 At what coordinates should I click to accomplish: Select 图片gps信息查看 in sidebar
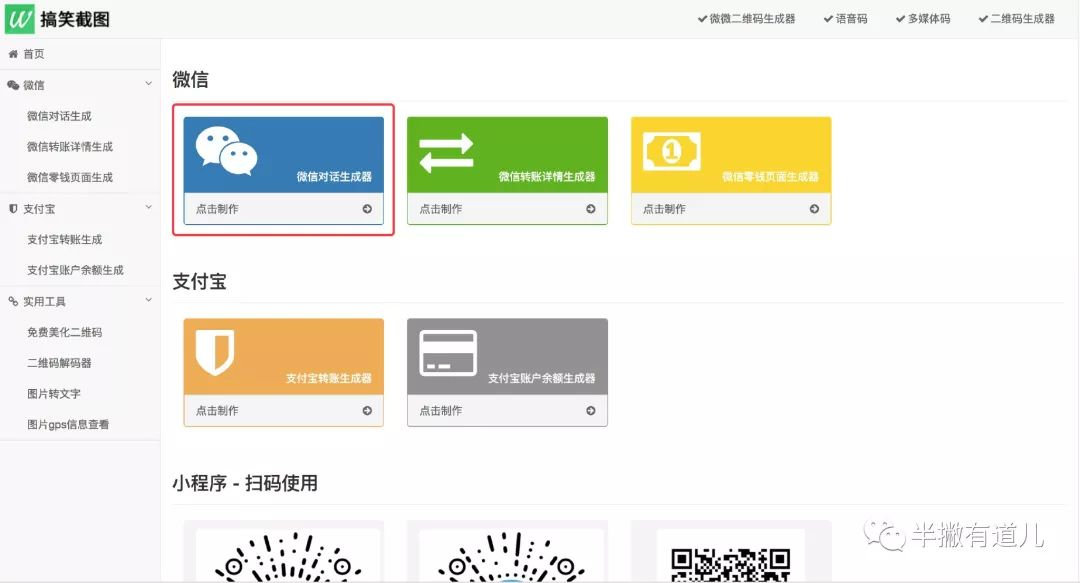(68, 425)
